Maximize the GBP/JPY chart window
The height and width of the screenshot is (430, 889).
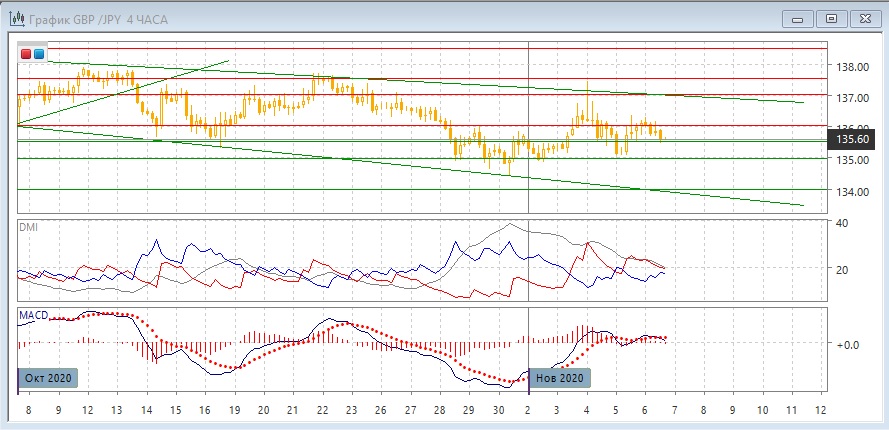(x=830, y=18)
